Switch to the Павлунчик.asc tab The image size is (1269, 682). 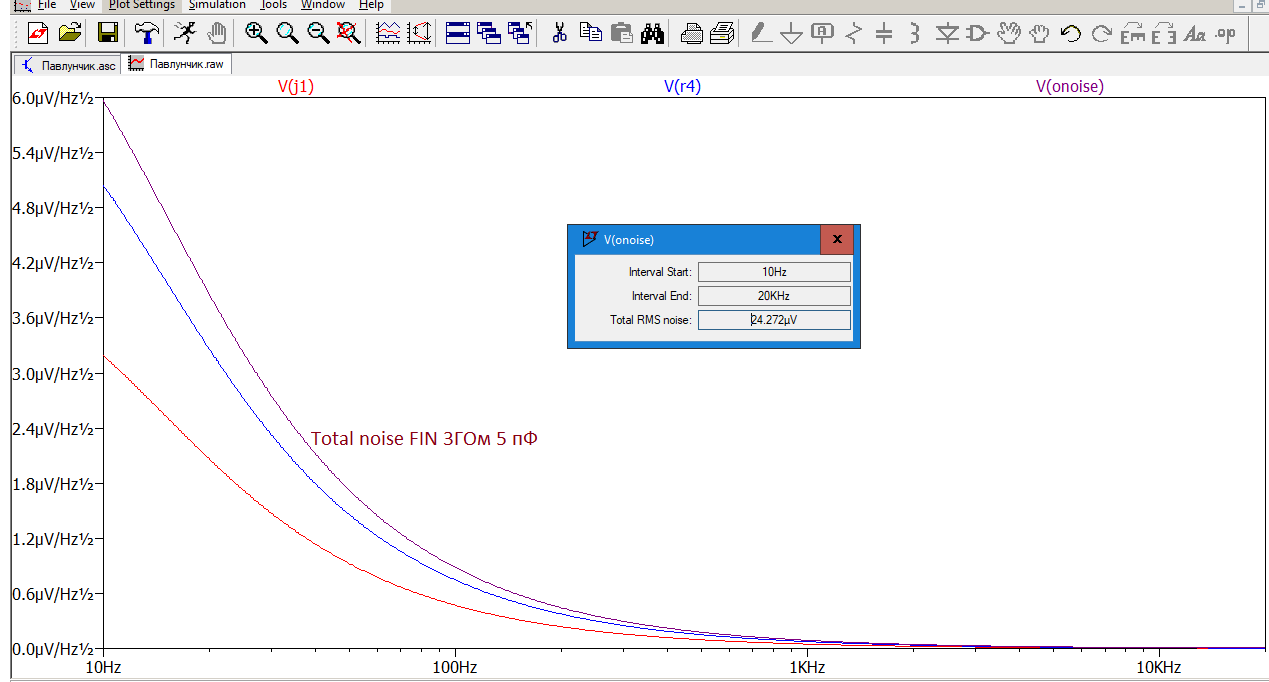[68, 65]
